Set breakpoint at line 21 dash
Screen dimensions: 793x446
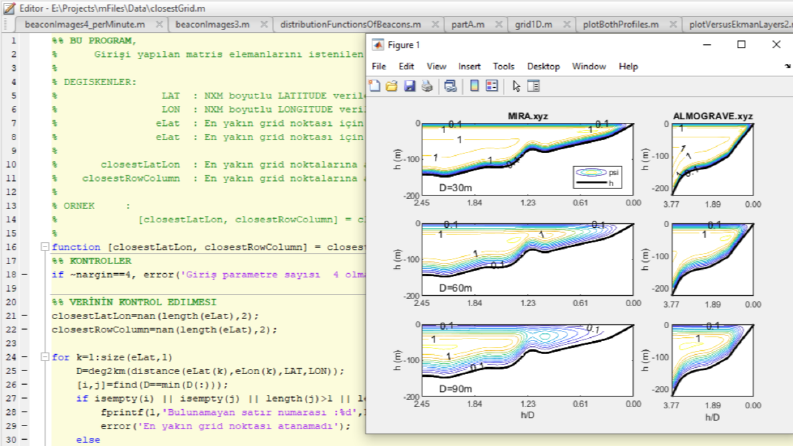25,316
